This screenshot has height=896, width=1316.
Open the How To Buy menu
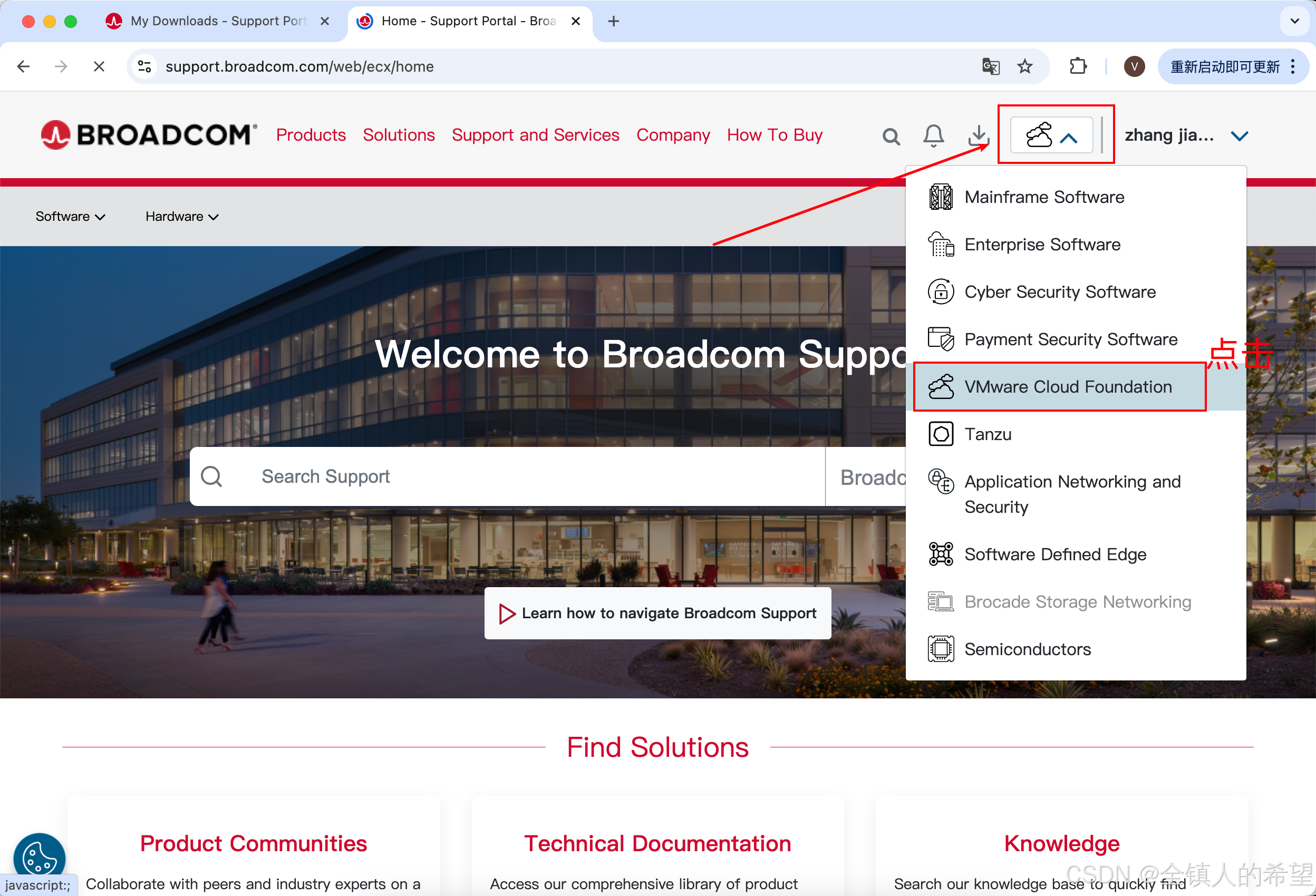(774, 135)
